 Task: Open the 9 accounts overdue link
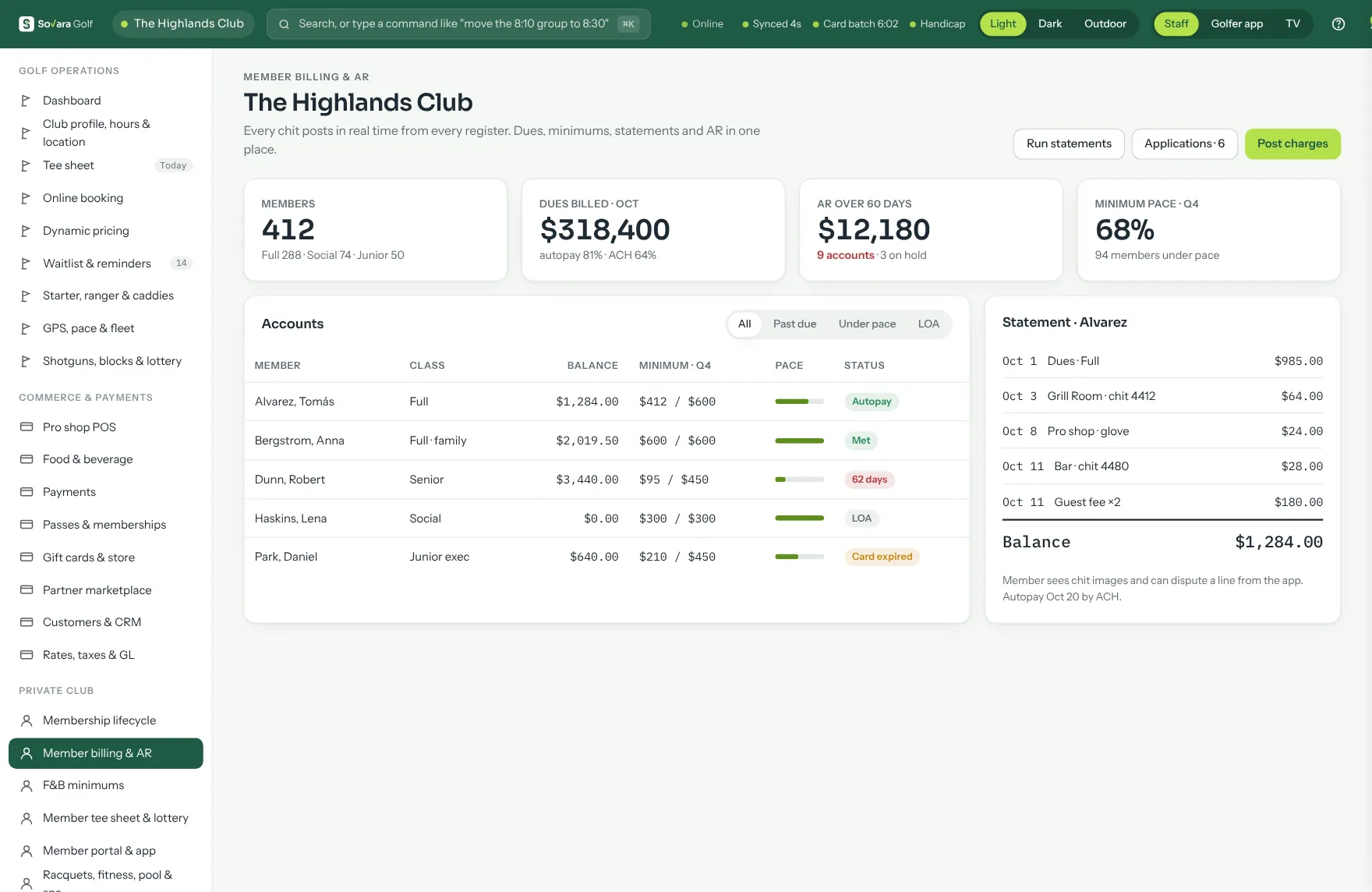coord(845,255)
